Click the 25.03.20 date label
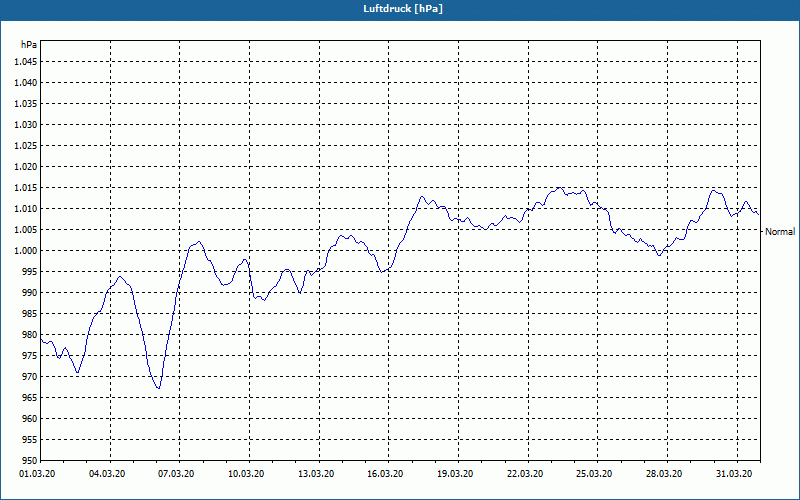This screenshot has height=500, width=800. tap(594, 474)
